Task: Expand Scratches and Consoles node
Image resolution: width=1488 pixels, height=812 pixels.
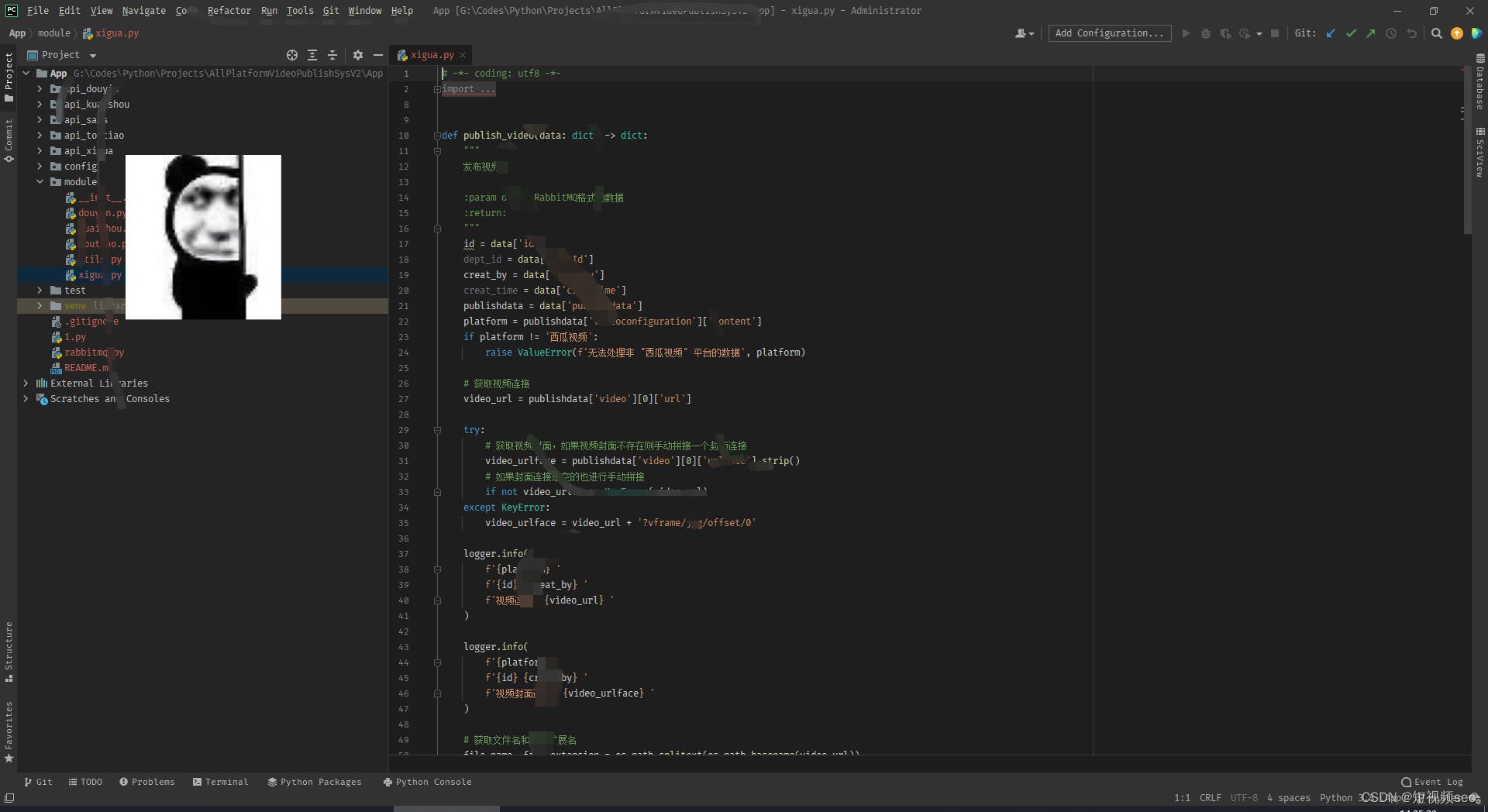Action: (26, 399)
